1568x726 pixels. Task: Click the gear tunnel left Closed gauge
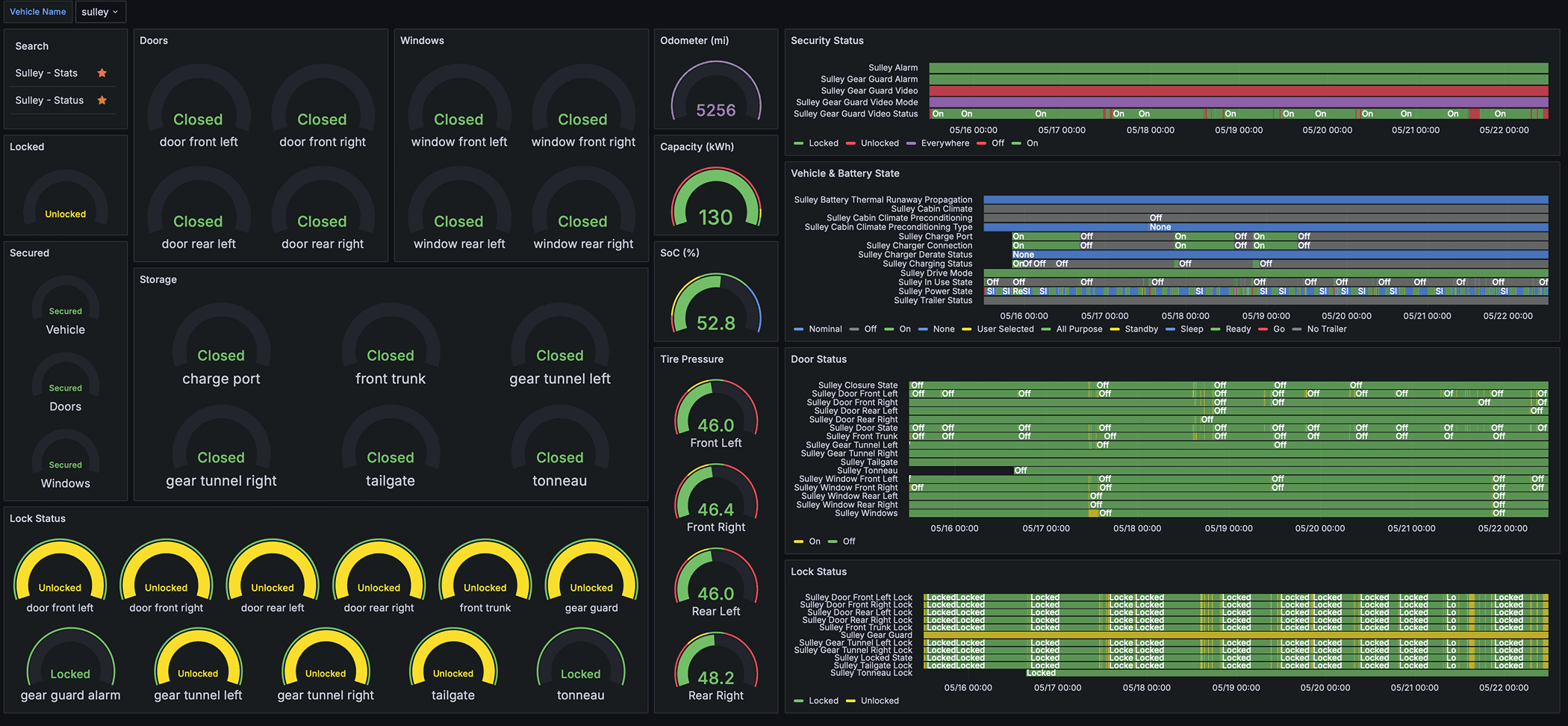coord(560,344)
